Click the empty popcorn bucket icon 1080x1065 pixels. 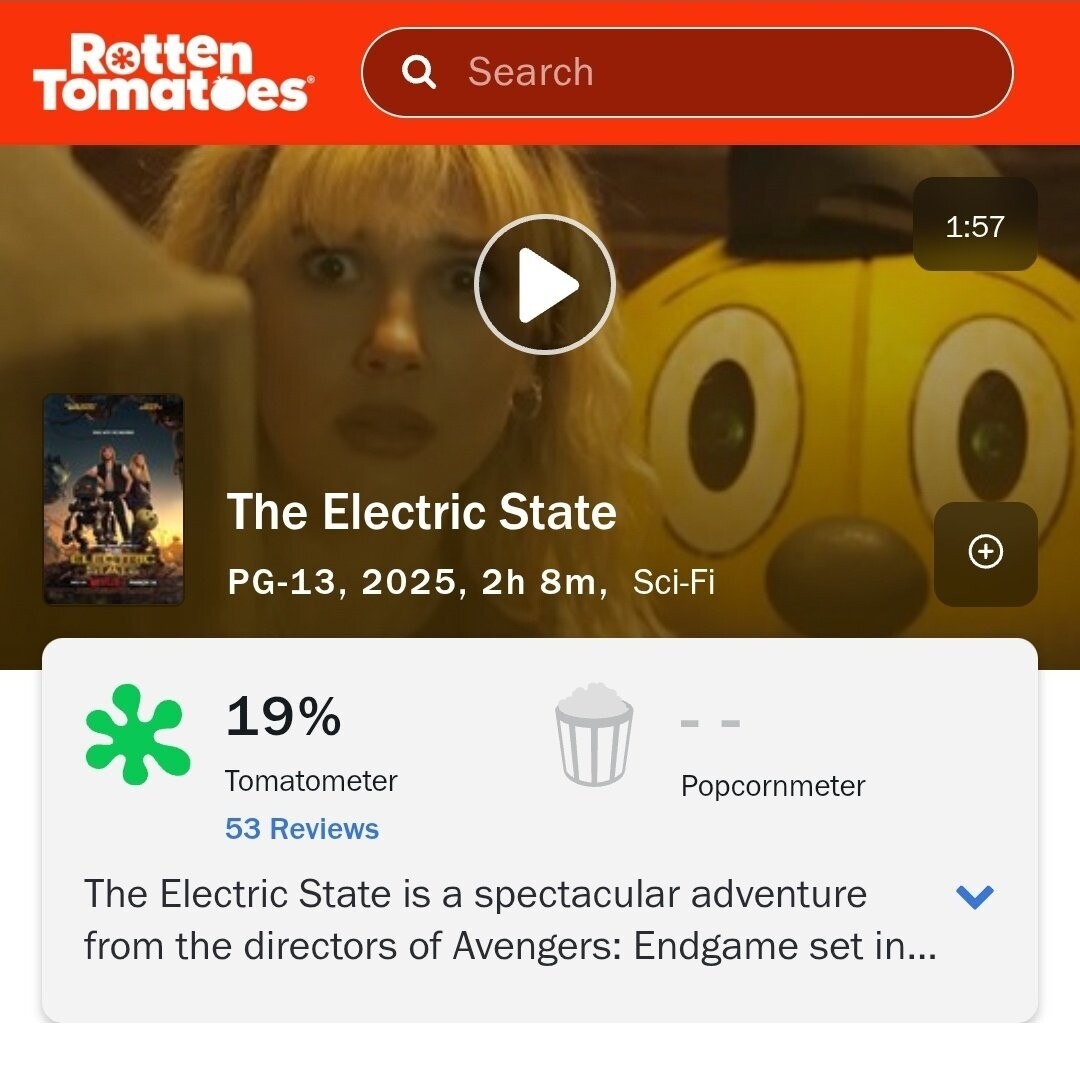[594, 734]
